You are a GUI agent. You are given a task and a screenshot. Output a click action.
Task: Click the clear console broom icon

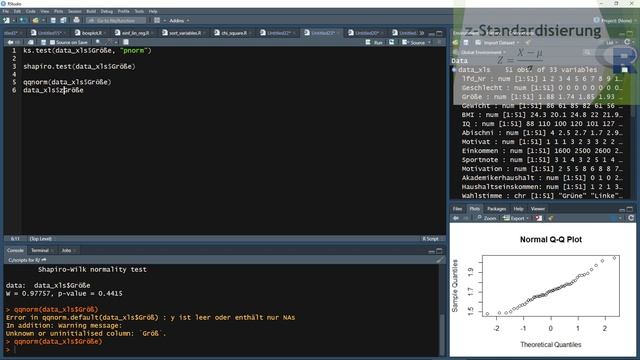tap(440, 260)
